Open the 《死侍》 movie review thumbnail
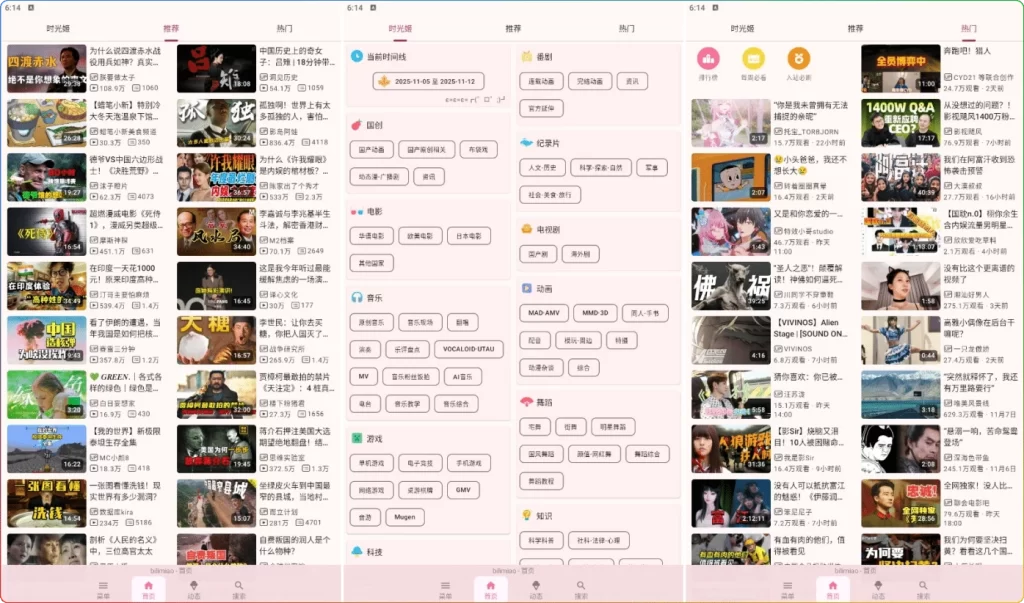1024x603 pixels. [45, 232]
